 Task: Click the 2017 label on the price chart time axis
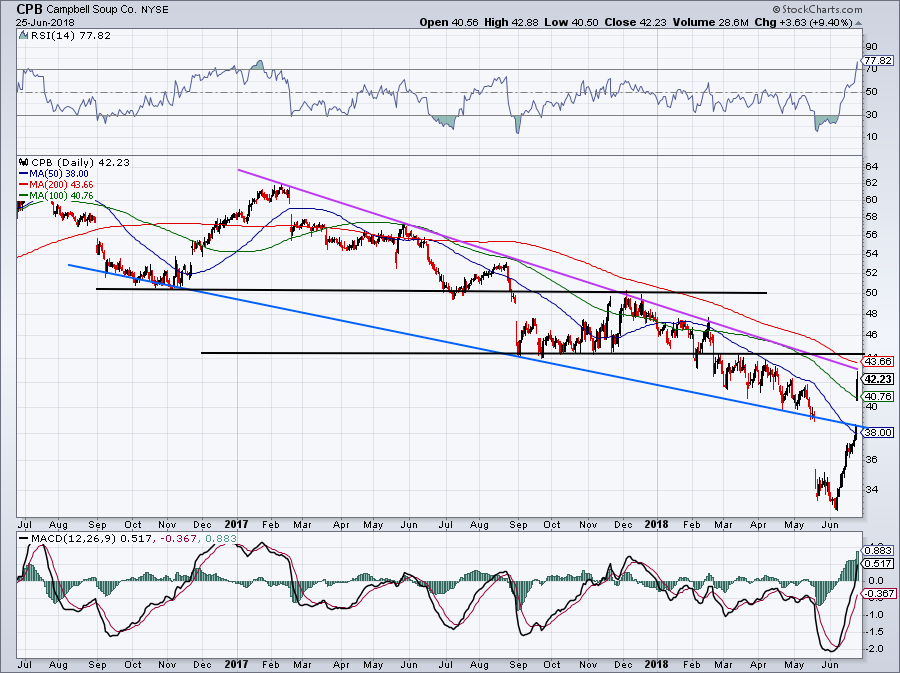236,524
